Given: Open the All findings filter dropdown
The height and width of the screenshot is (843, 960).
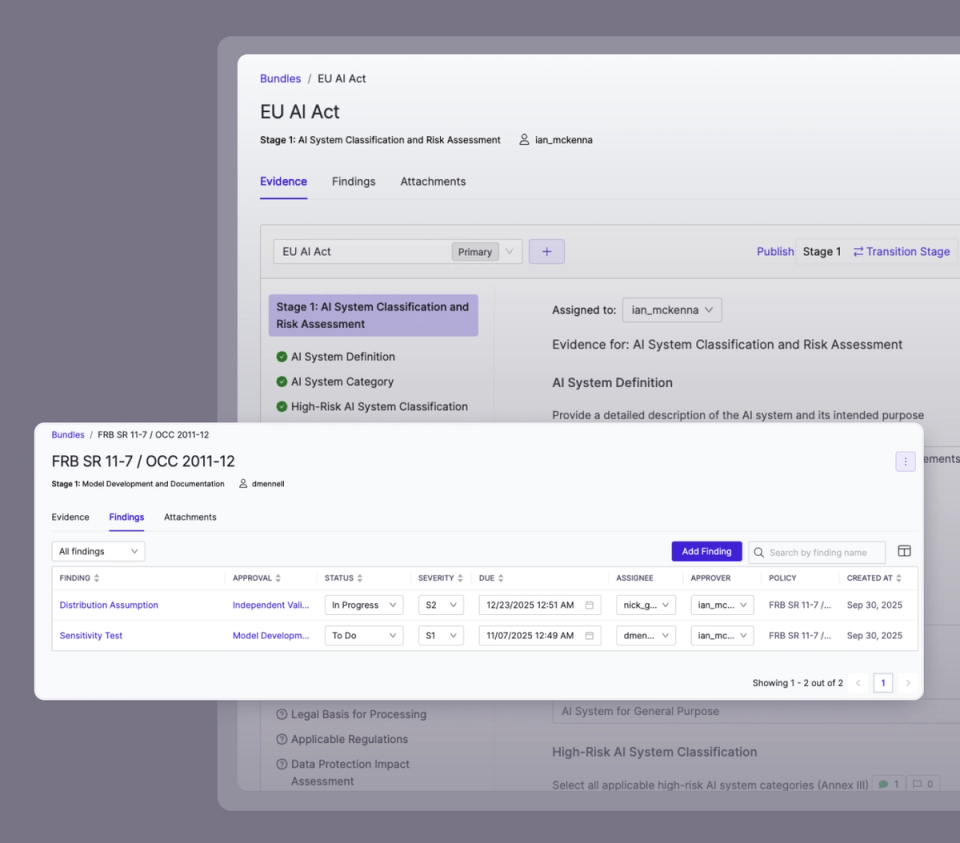Looking at the screenshot, I should click(98, 551).
